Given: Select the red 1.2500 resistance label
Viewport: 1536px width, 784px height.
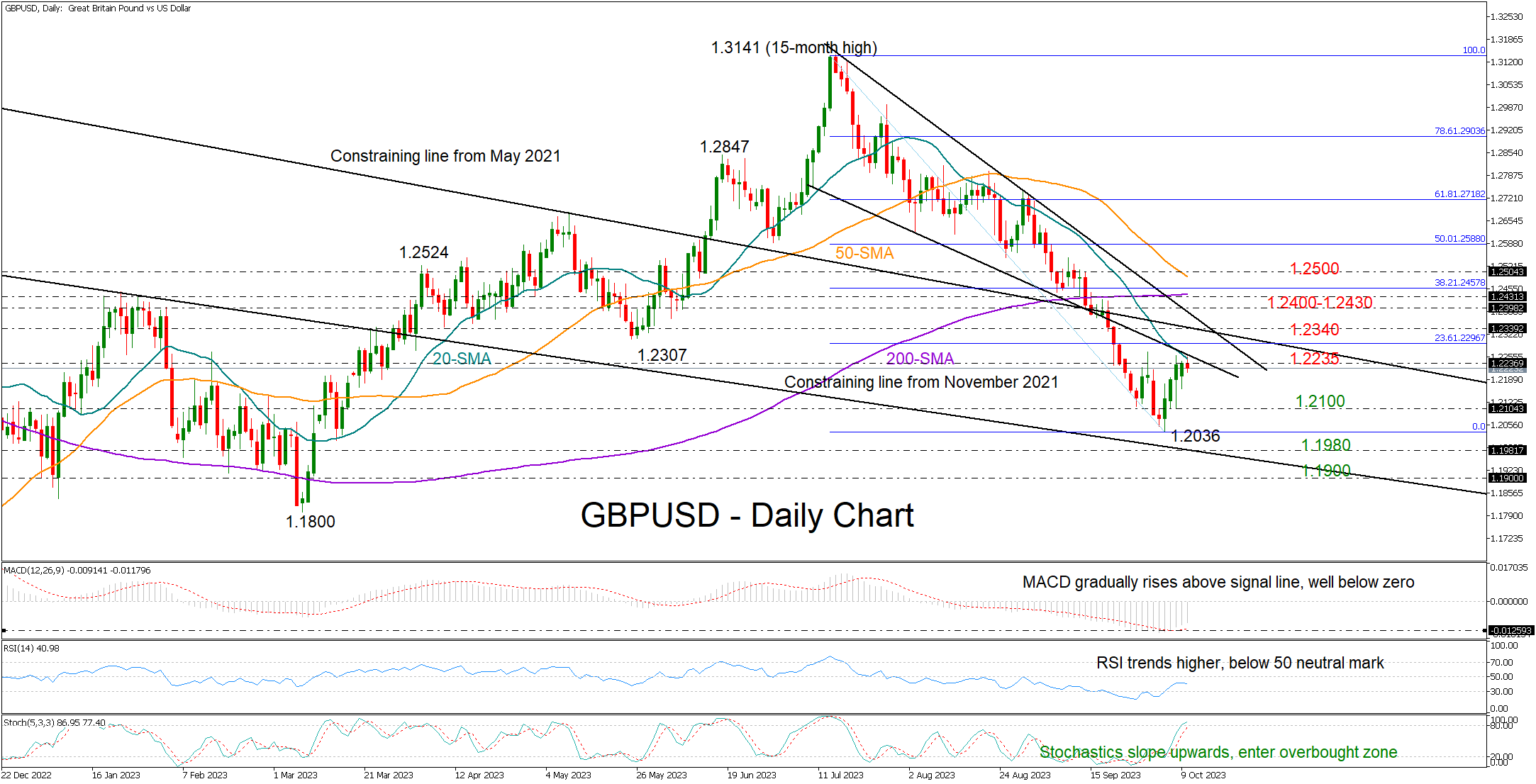Looking at the screenshot, I should point(1314,269).
